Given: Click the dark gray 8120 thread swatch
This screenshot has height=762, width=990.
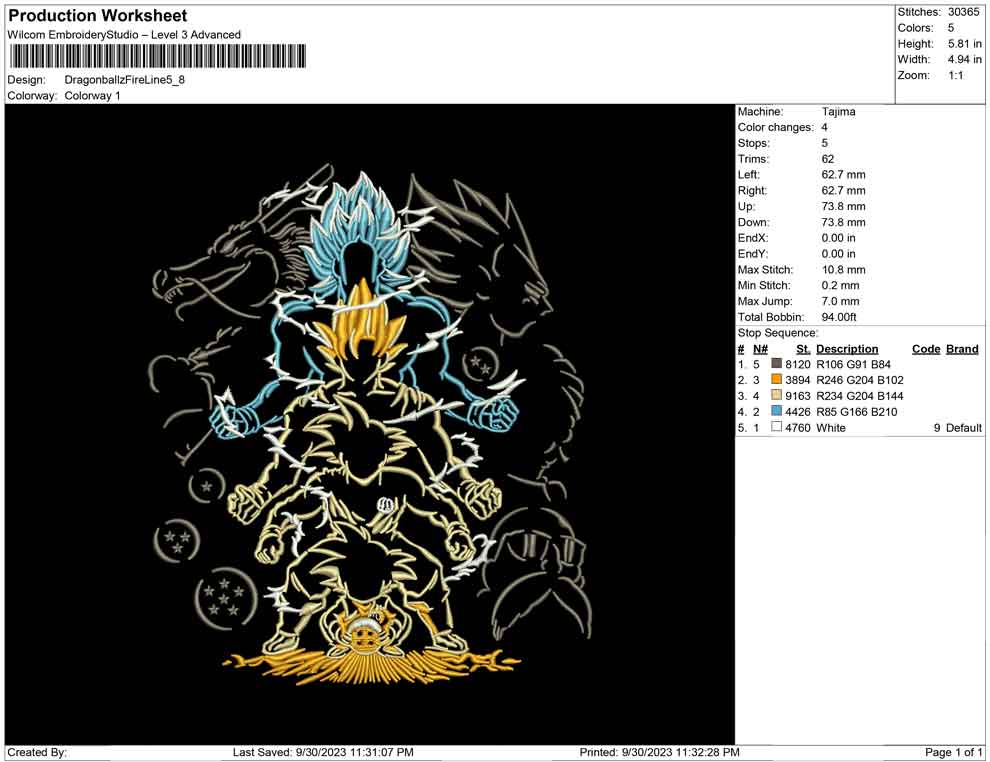Looking at the screenshot, I should coord(777,364).
